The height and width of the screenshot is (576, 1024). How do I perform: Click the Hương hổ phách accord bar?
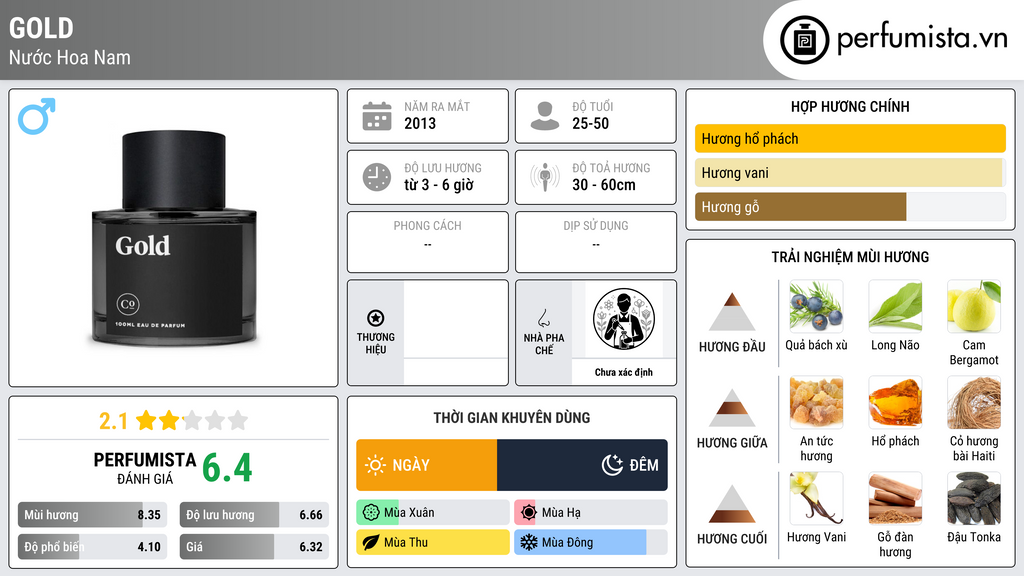point(850,138)
